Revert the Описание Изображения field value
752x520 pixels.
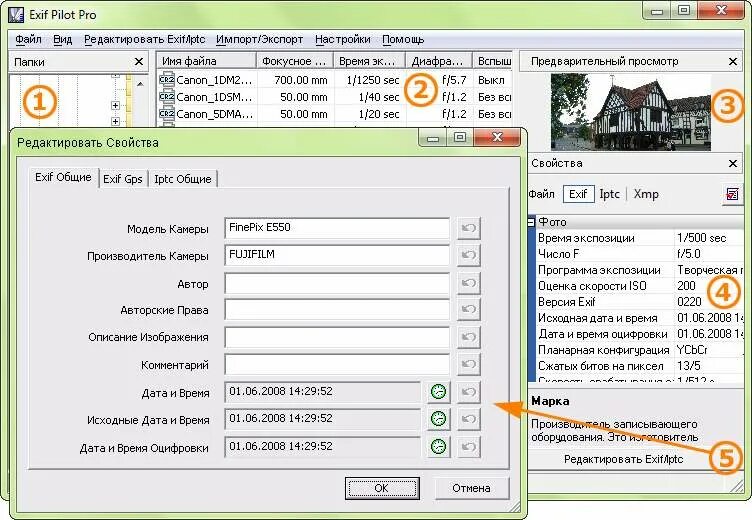[x=468, y=337]
